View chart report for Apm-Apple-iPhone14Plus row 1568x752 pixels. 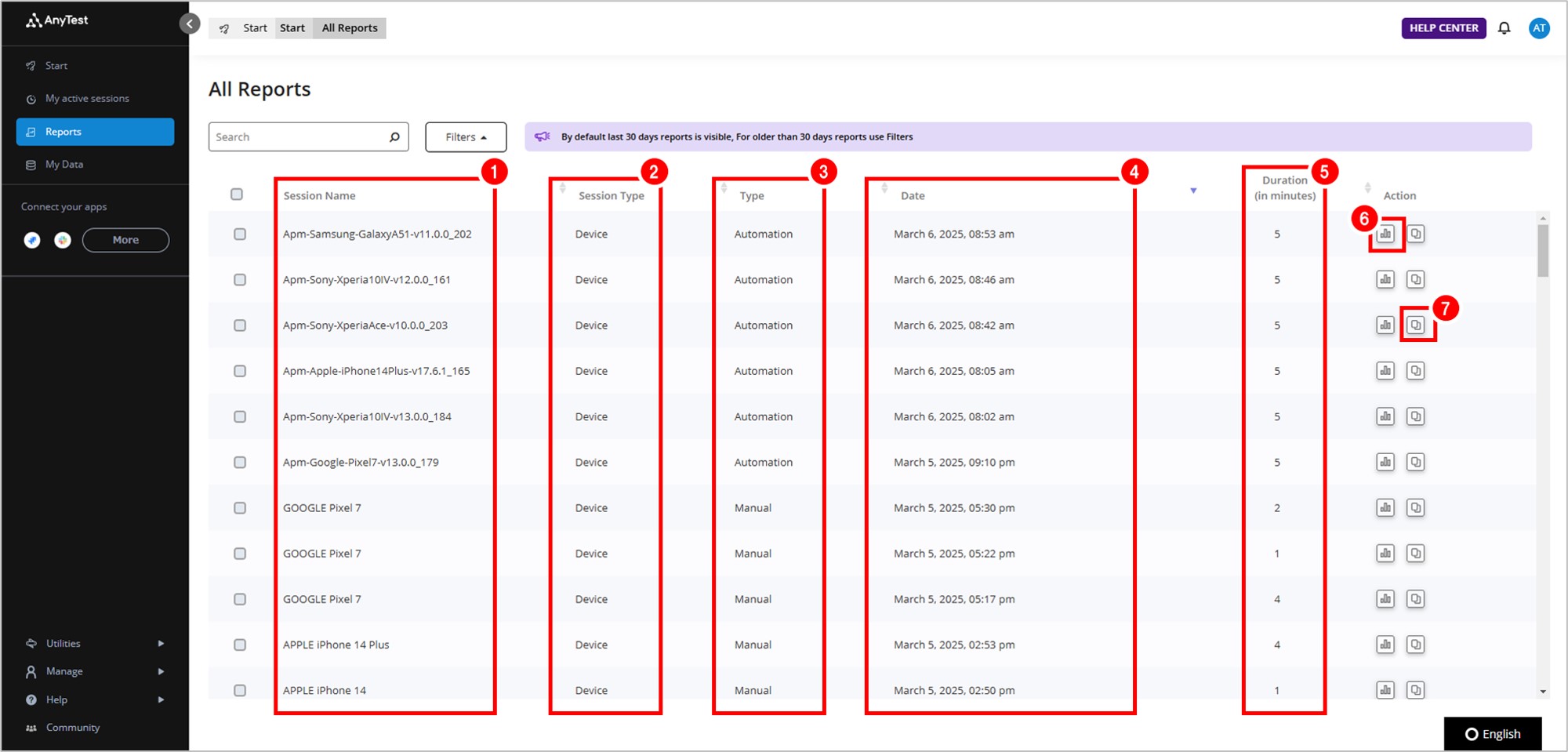(1385, 370)
